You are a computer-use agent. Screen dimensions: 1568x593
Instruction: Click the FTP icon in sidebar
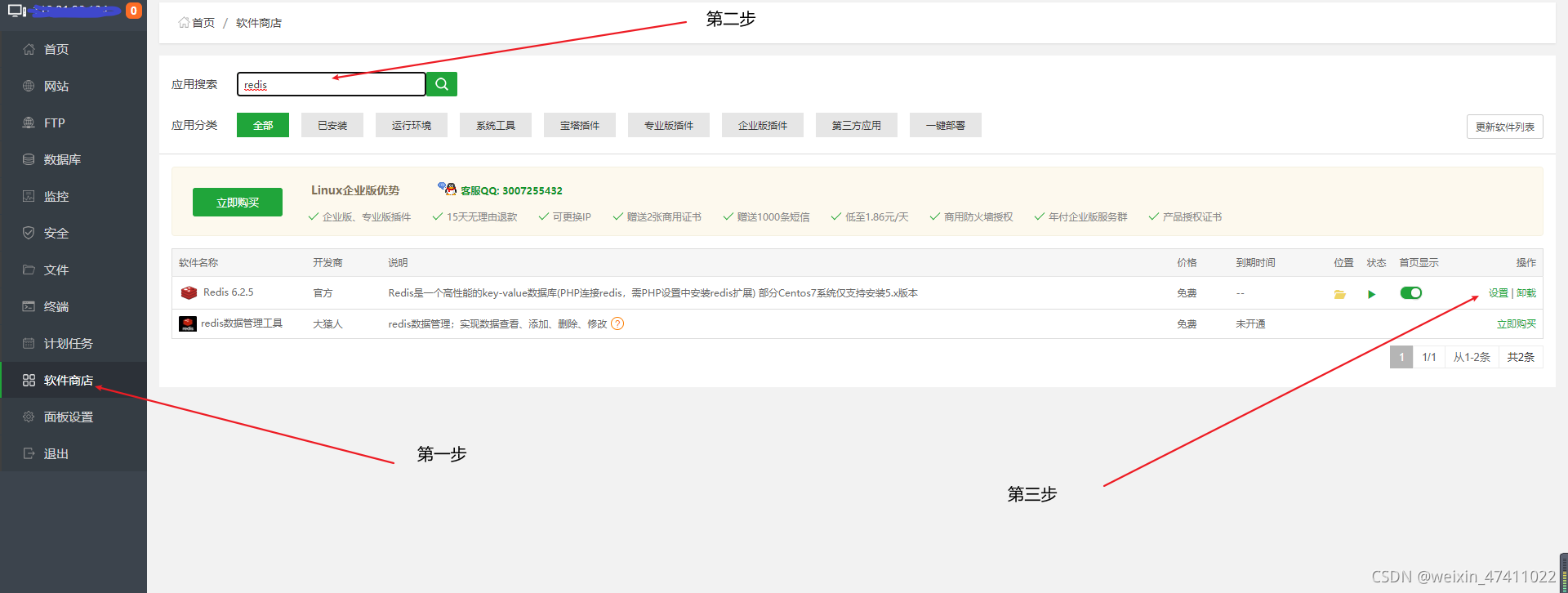(x=29, y=123)
